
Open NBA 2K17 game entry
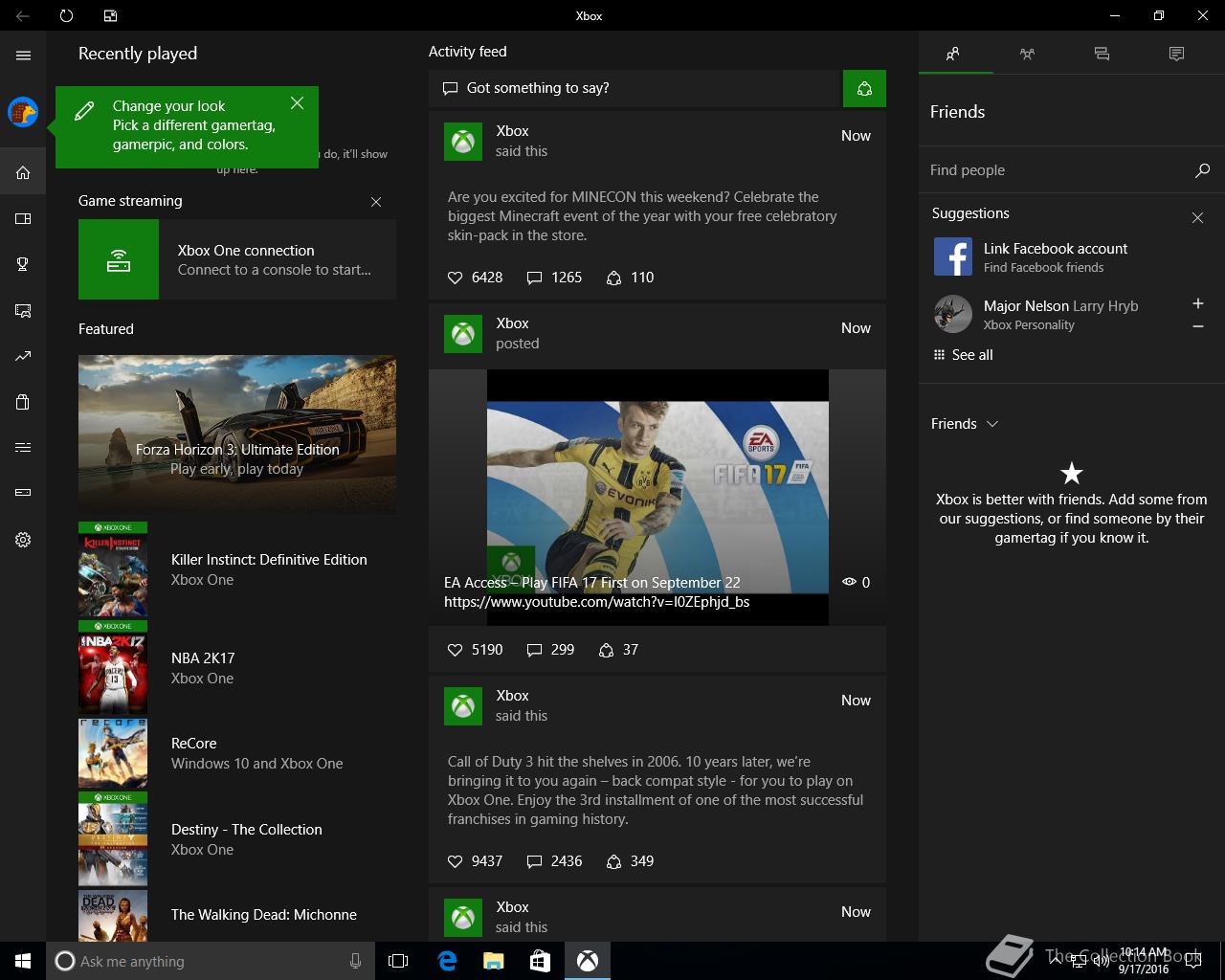tap(237, 668)
